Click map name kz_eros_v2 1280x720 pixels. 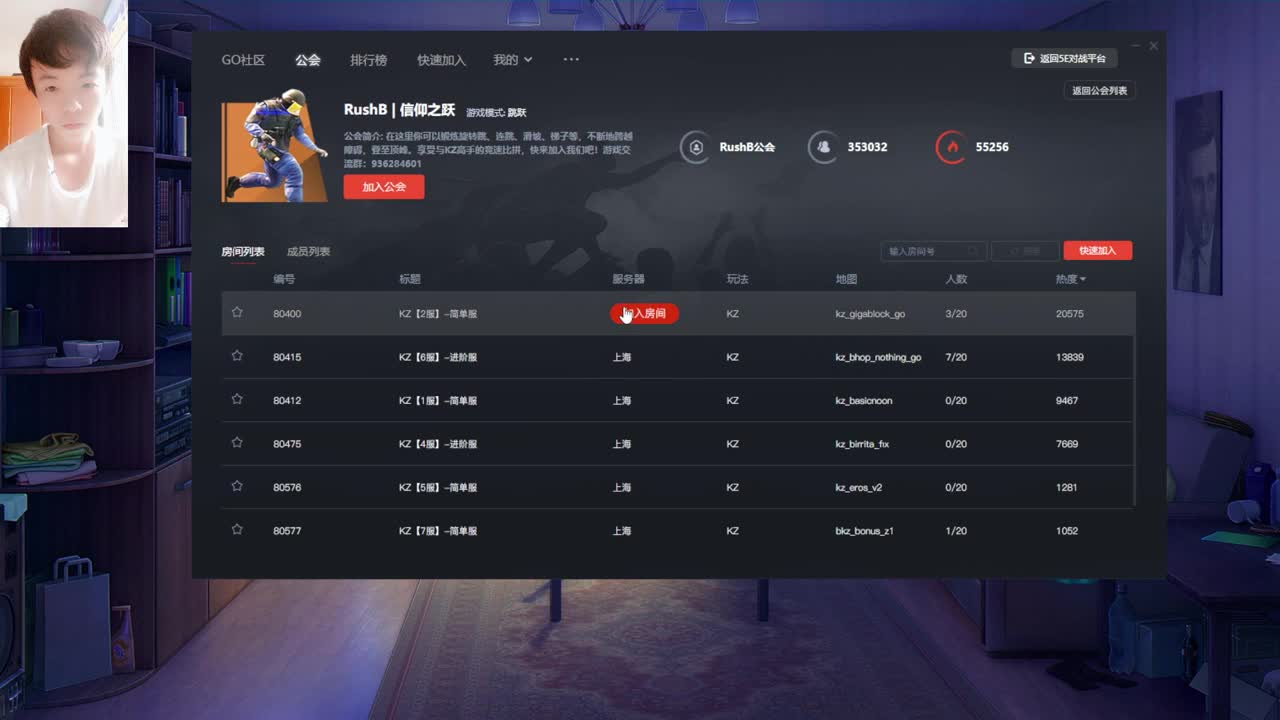point(859,488)
